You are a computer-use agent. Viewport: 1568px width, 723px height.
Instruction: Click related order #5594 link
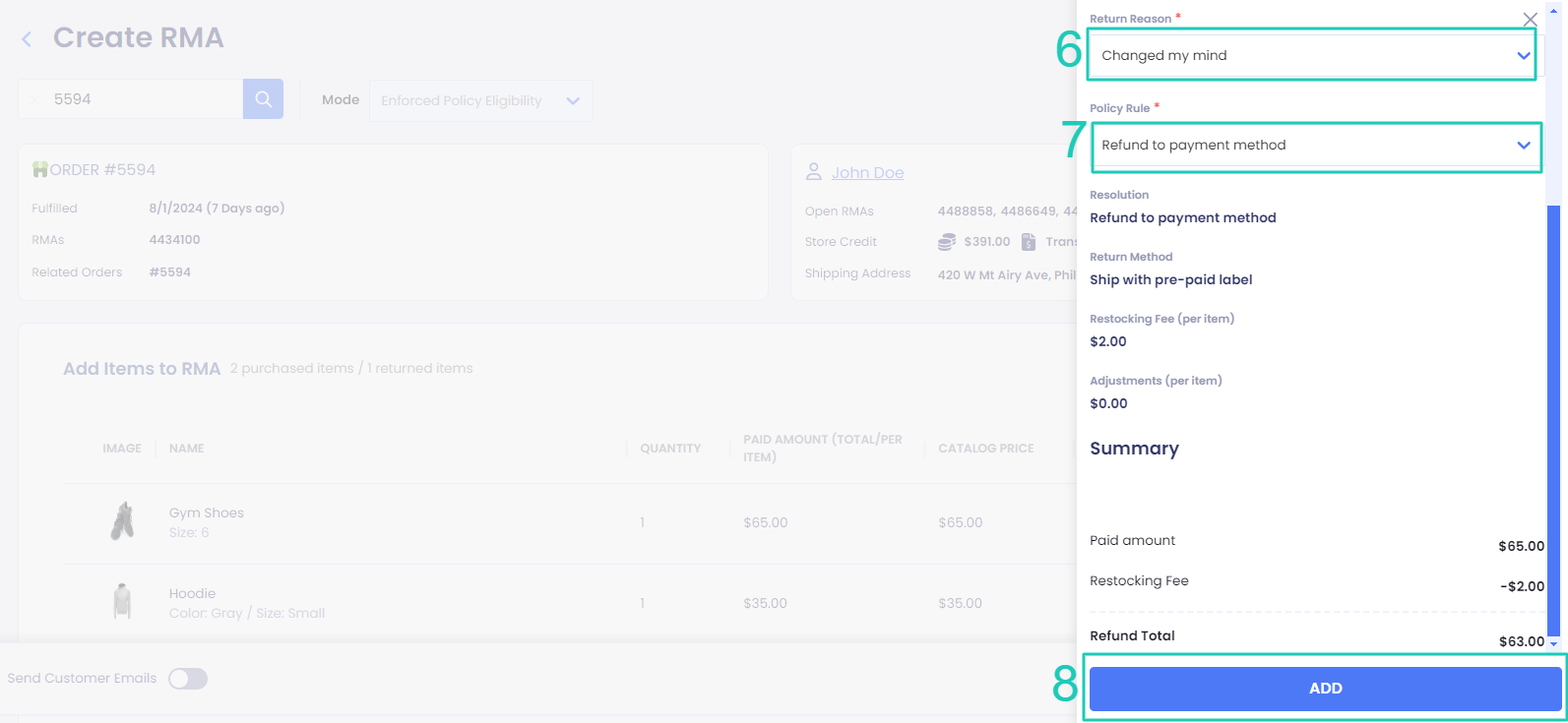pos(169,272)
